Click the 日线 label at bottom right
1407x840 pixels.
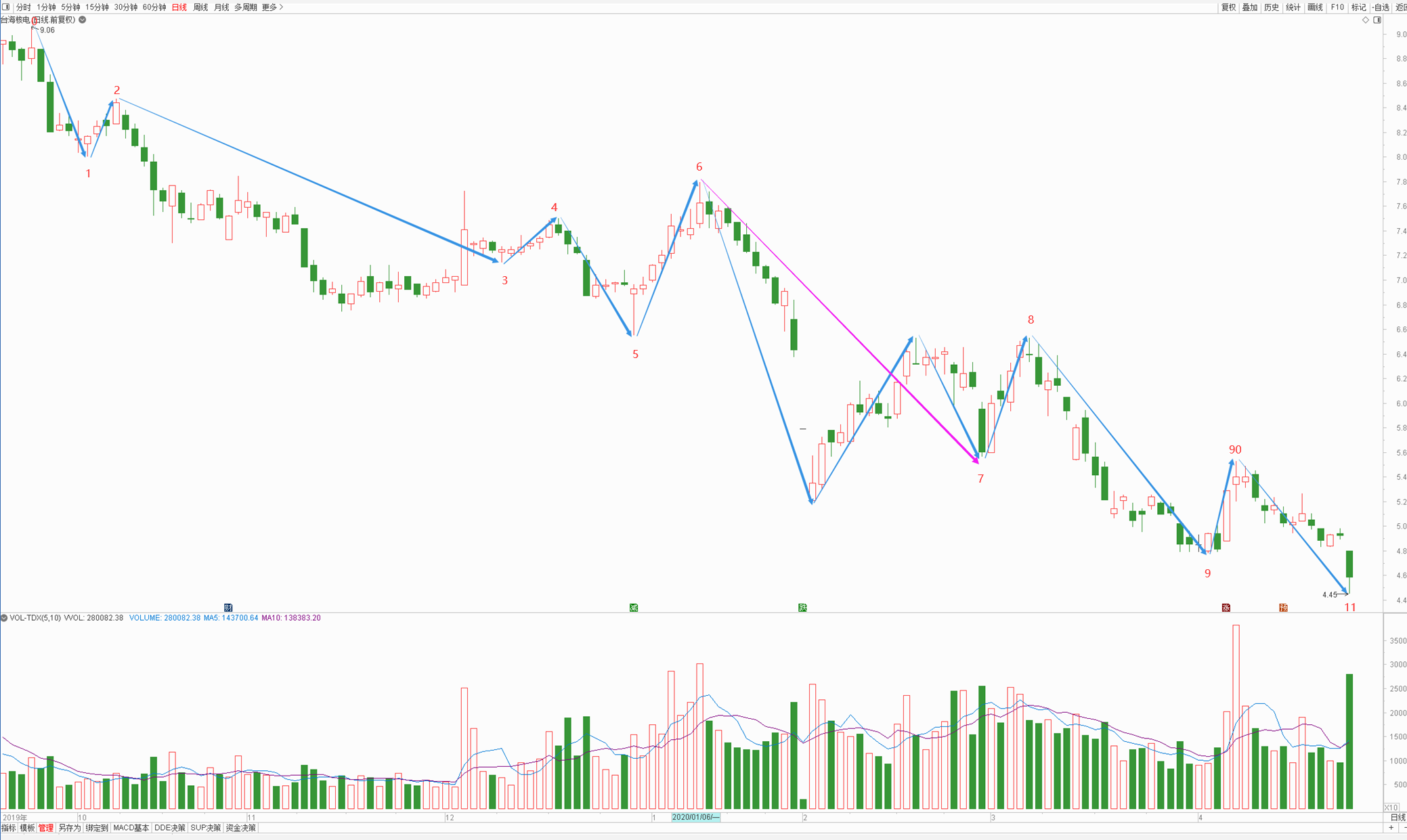pyautogui.click(x=1398, y=818)
